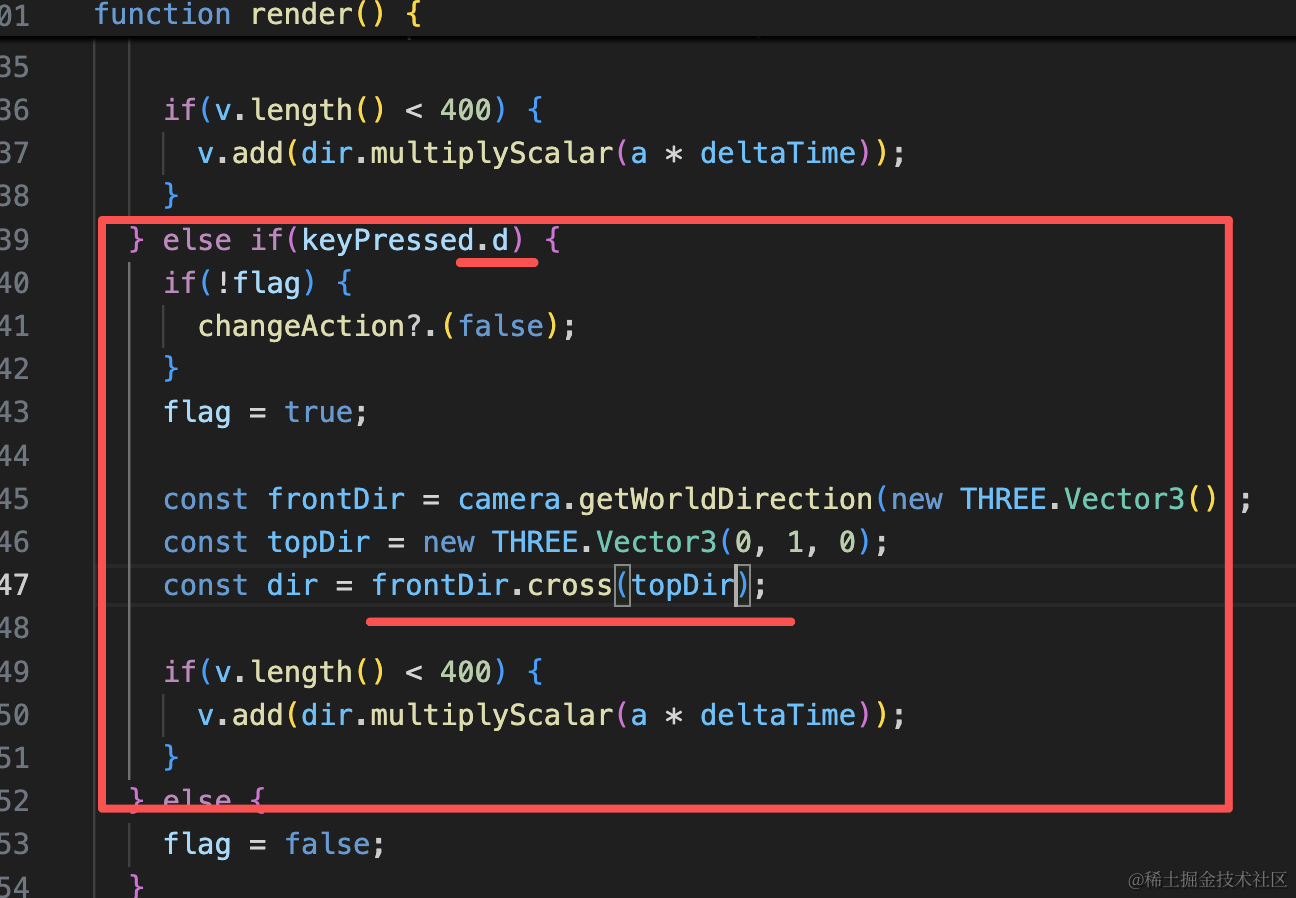Click 'keyPressed' in the else-if condition
The width and height of the screenshot is (1296, 898).
[x=388, y=240]
